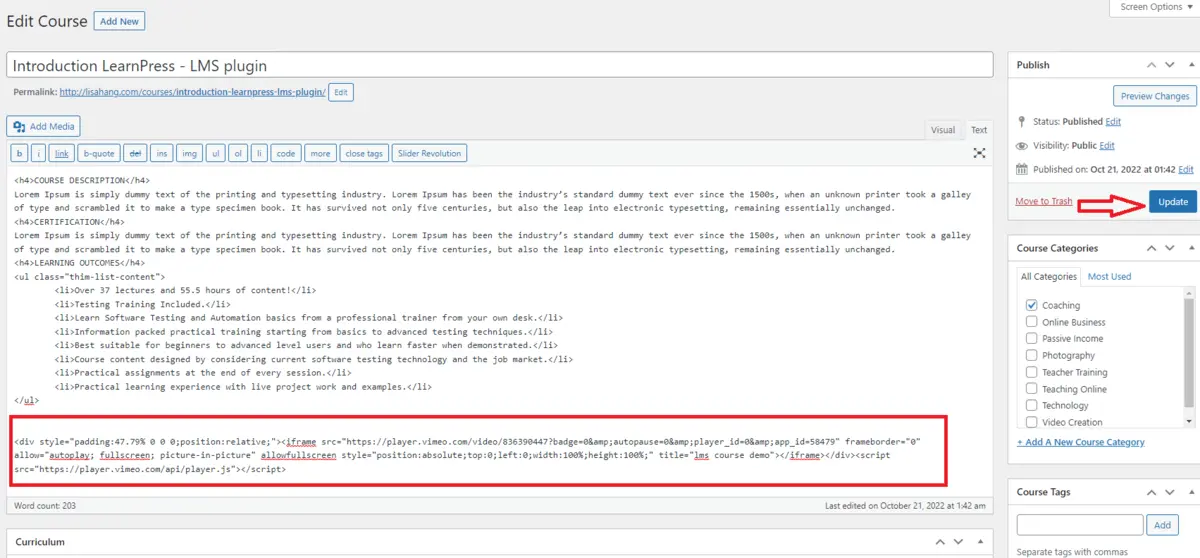The width and height of the screenshot is (1200, 558).
Task: Click the Status pin icon in Publish
Action: pyautogui.click(x=1022, y=121)
